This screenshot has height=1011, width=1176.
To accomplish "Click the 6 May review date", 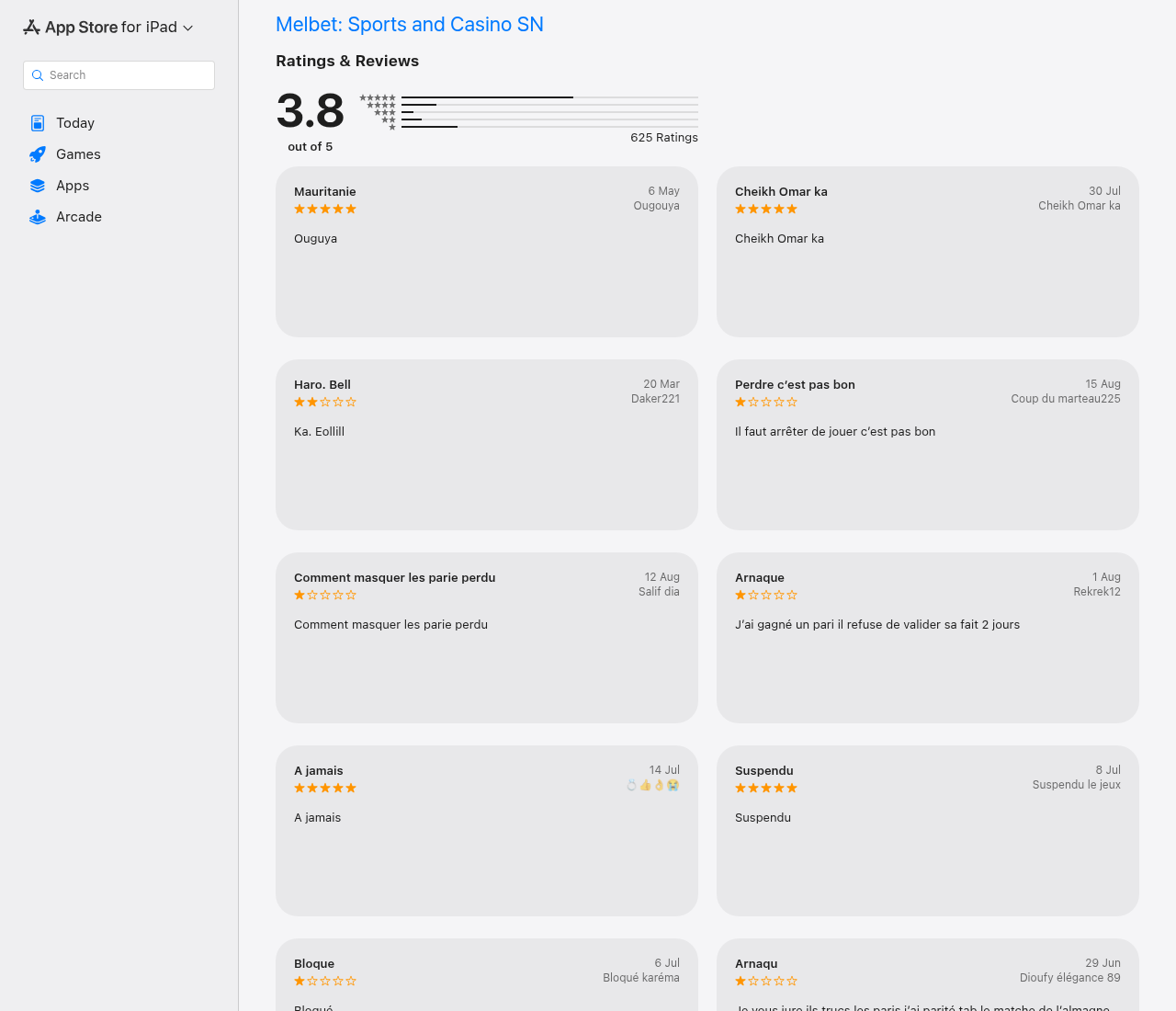I will point(663,191).
